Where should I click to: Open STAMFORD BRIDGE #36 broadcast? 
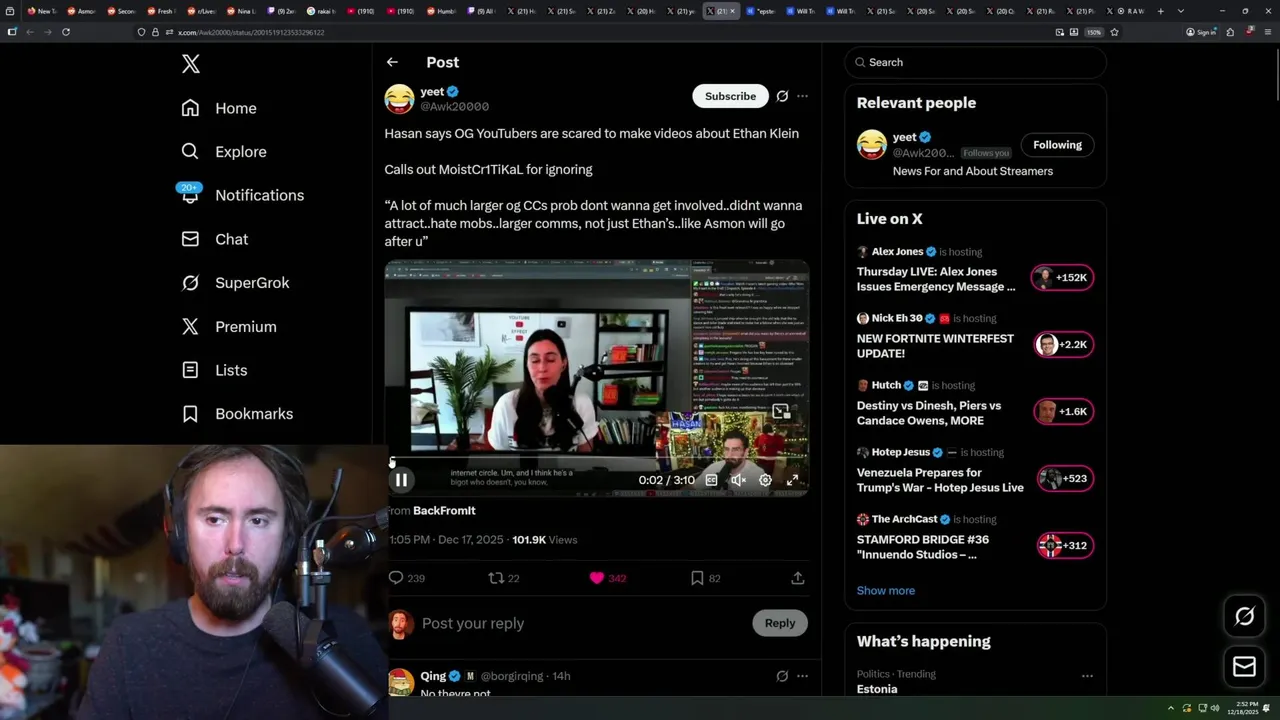[923, 547]
